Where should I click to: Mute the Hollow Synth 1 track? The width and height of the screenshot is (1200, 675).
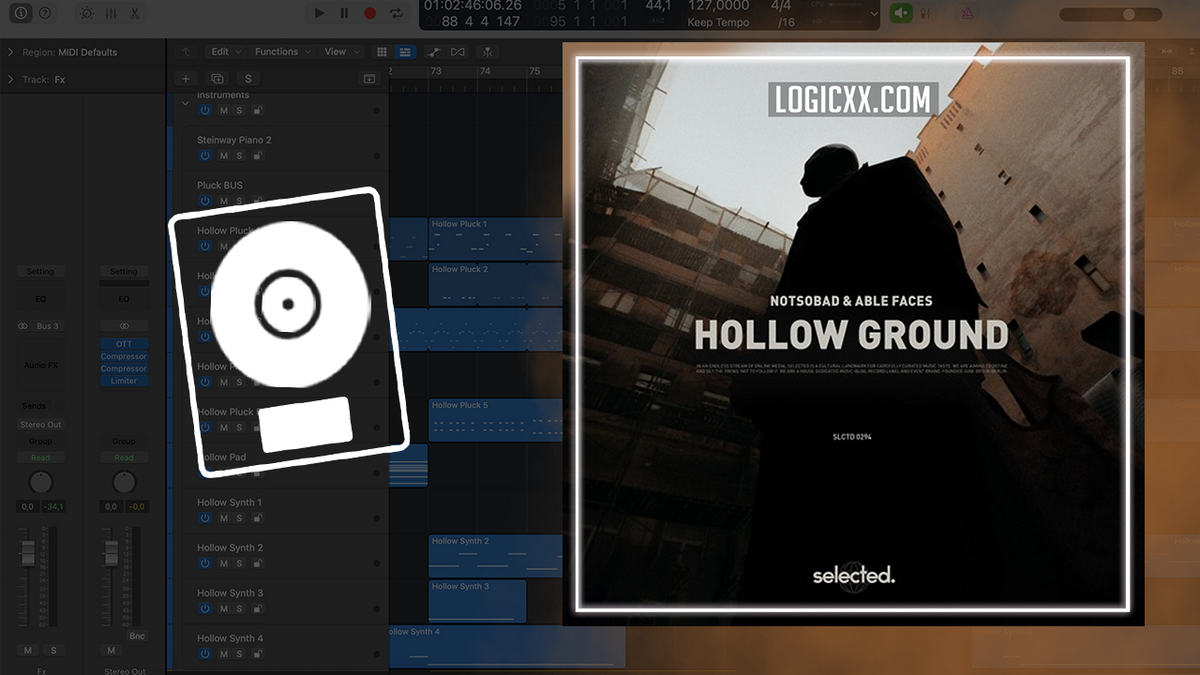(x=222, y=518)
